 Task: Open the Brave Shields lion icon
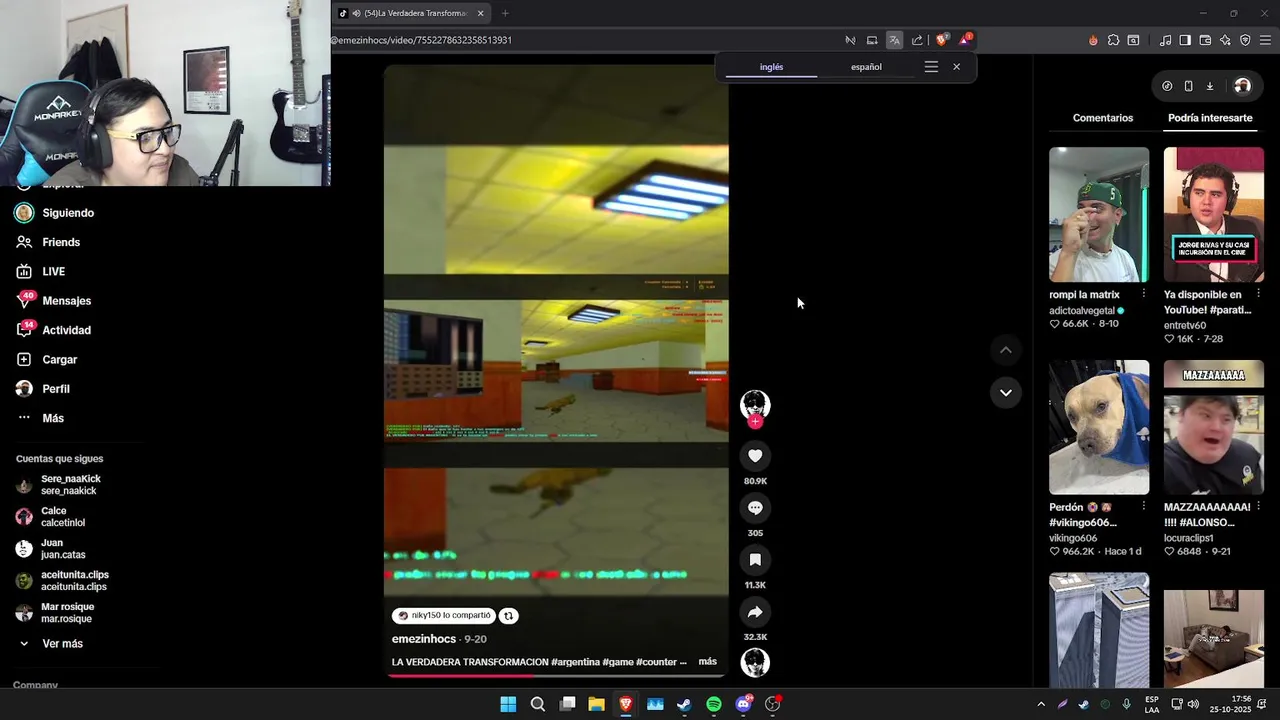pos(941,40)
